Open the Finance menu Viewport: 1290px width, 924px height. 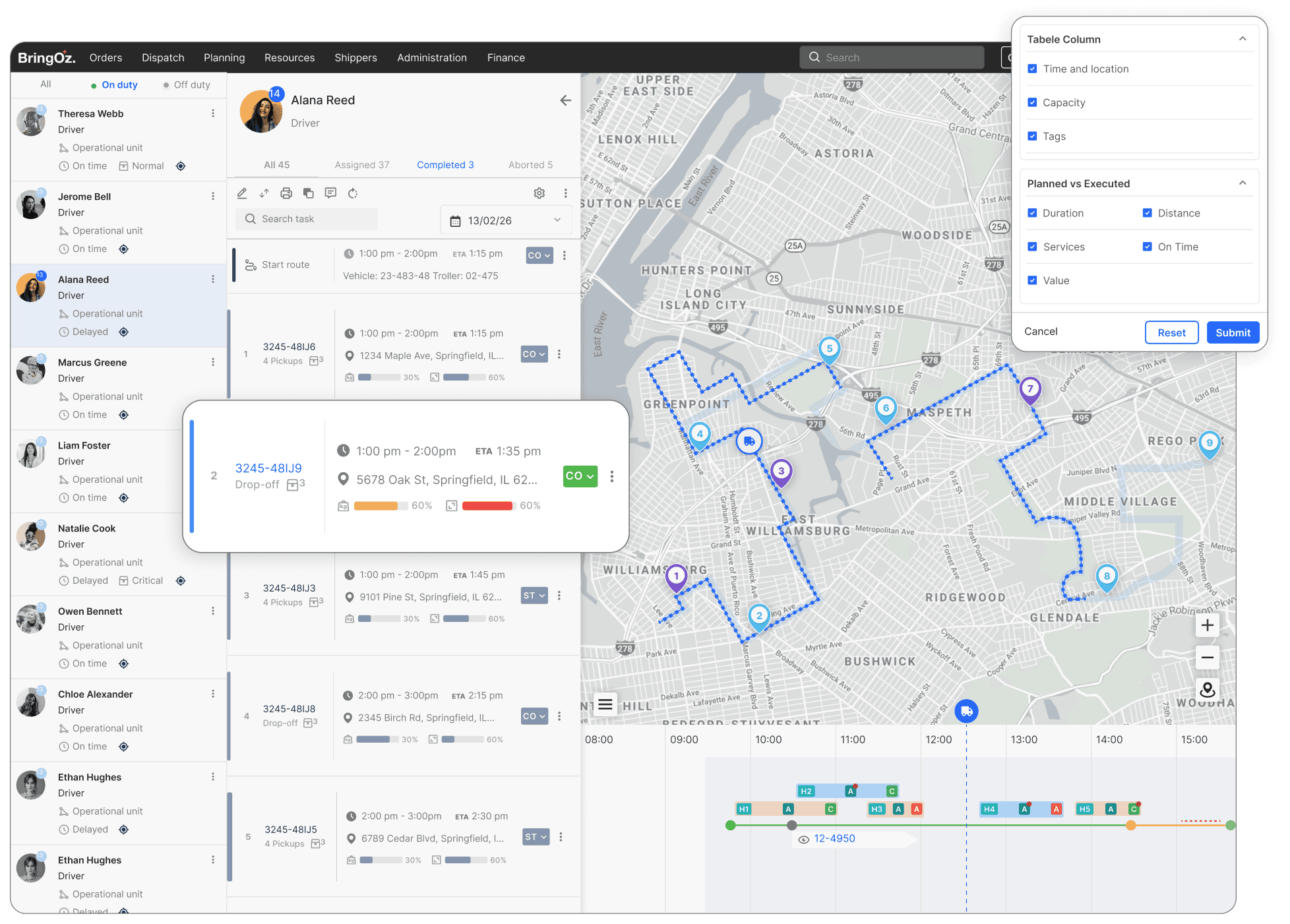[506, 58]
